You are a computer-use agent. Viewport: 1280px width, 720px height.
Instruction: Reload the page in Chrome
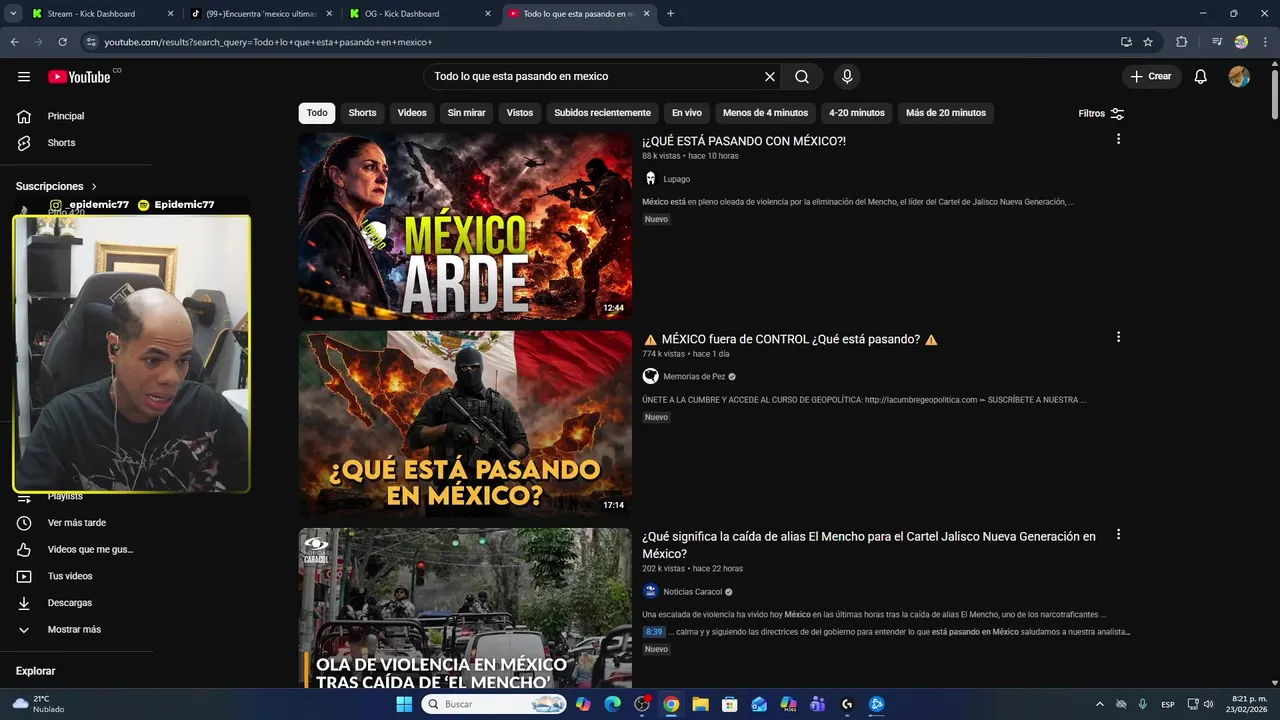point(62,42)
